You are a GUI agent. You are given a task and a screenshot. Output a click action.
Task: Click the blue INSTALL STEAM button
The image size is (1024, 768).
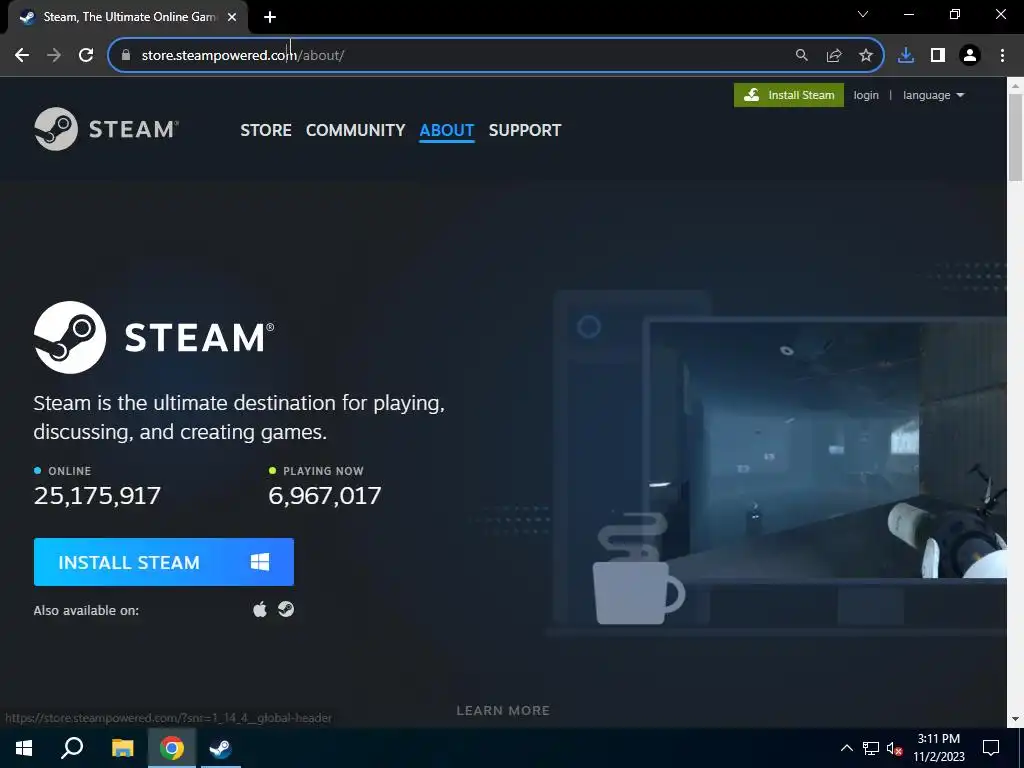[x=164, y=562]
